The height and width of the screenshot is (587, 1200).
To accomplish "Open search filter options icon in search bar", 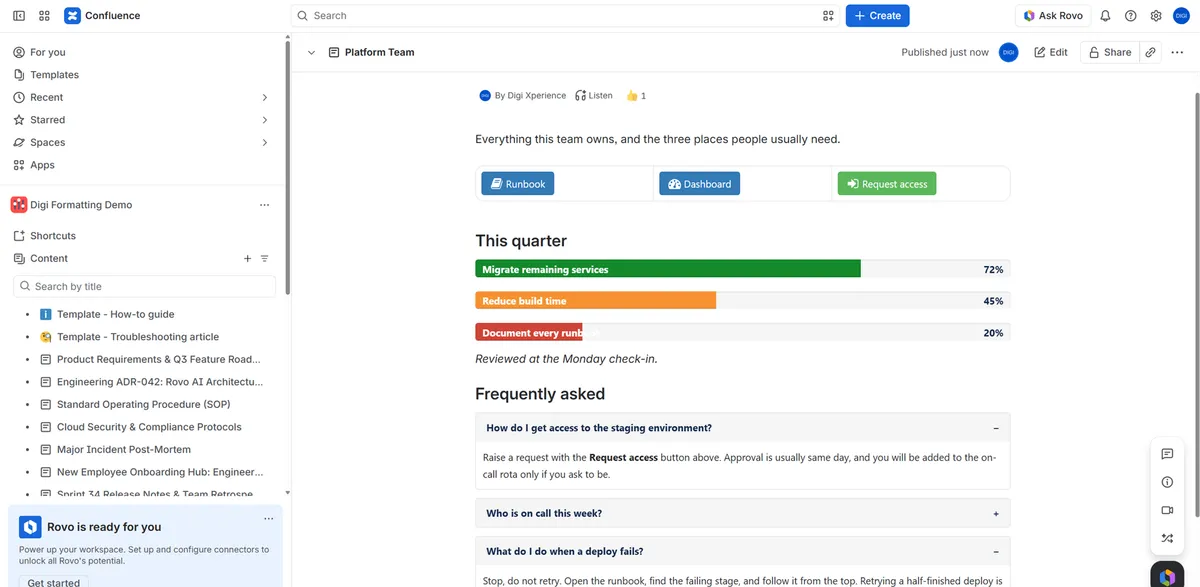I will click(828, 16).
